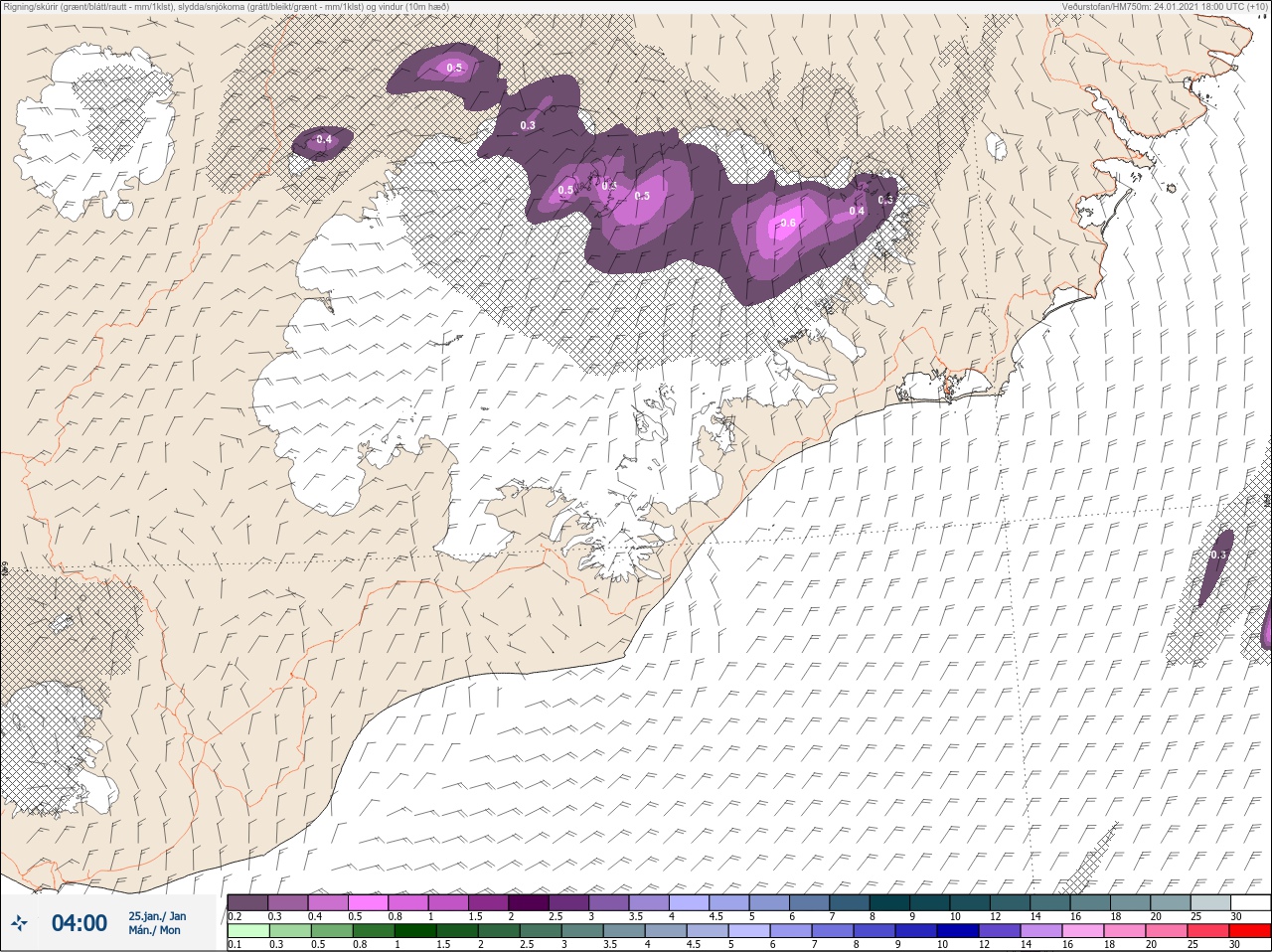Screen dimensions: 1272x952
Task: Select dark teal 8 swatch in upper legend
Action: click(889, 902)
